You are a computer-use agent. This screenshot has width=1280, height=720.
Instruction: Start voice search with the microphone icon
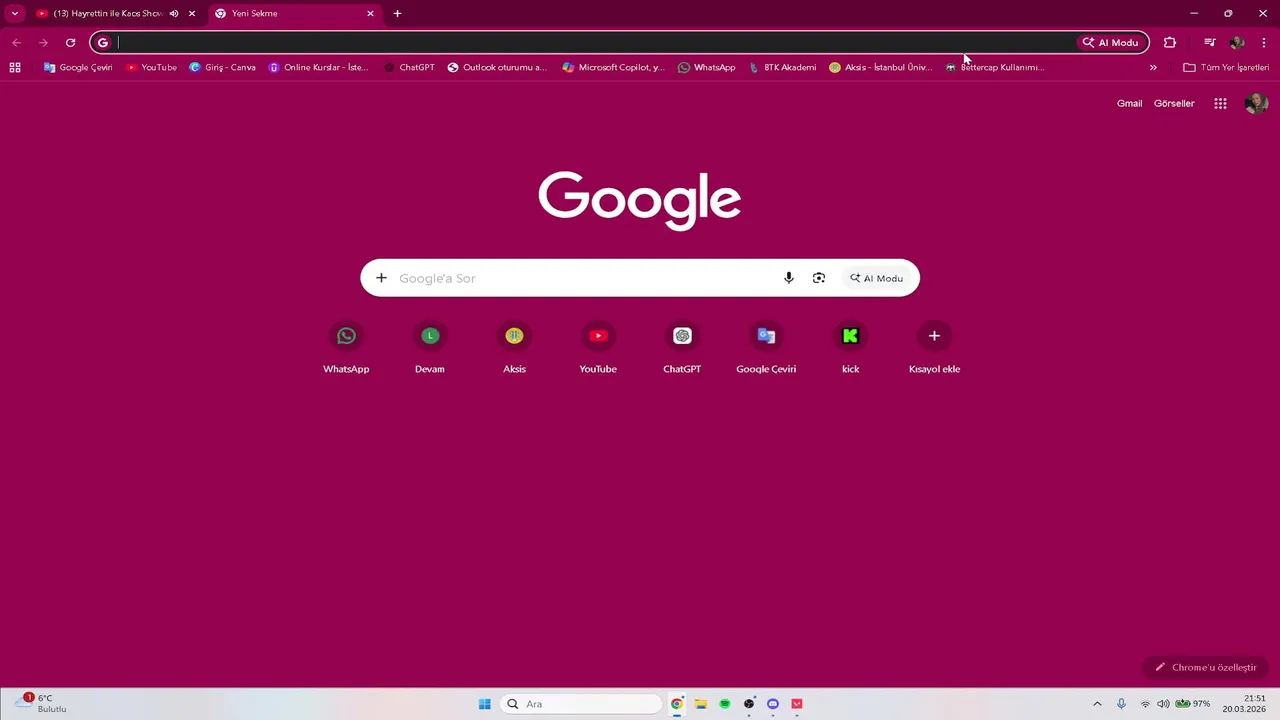point(789,278)
